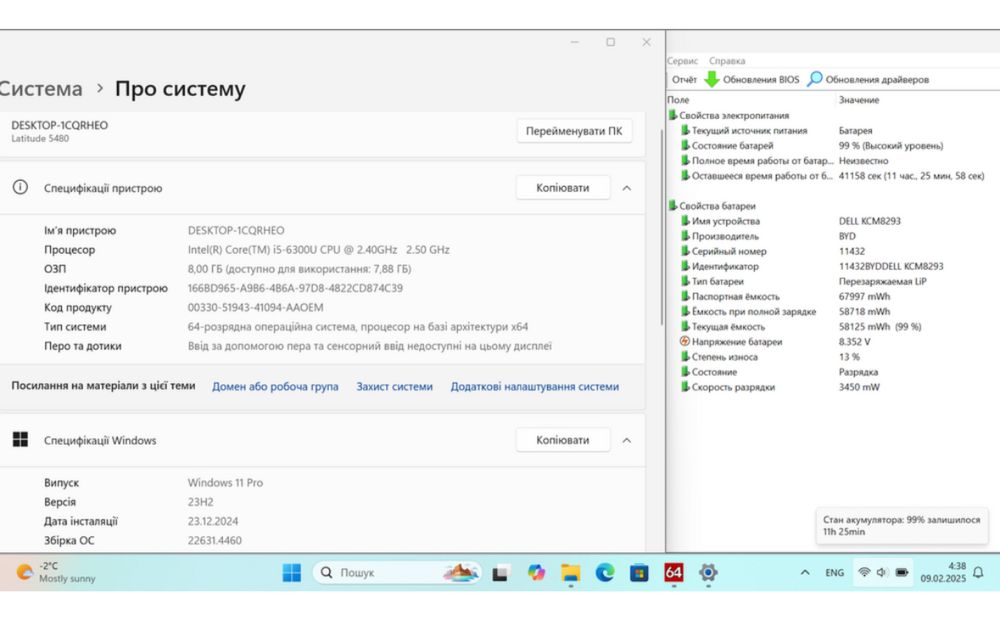Click the Пошук taskbar search box
Screen dimensions: 1000x628
point(397,573)
